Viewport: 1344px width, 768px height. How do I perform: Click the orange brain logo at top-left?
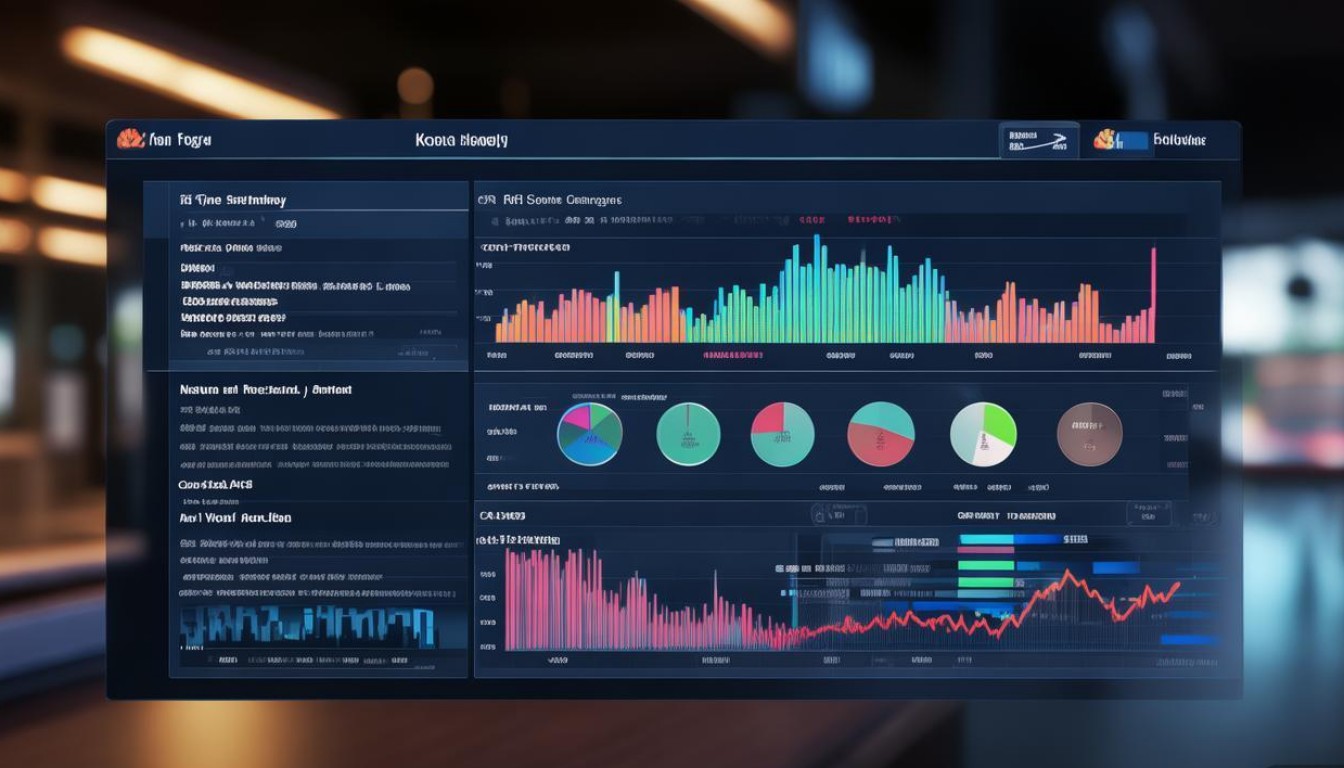[131, 139]
